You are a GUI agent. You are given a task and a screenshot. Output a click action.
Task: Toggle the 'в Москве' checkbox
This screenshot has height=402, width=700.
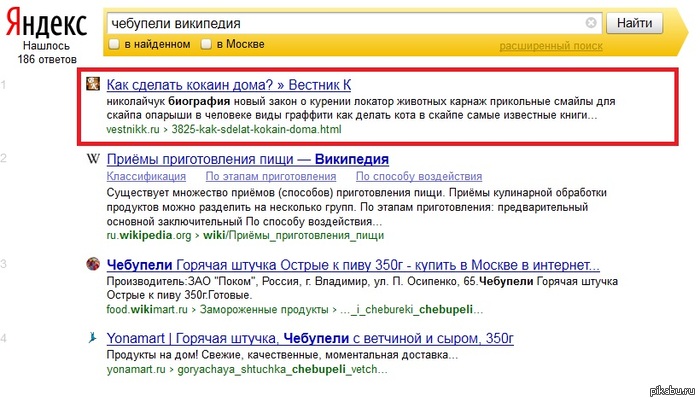(206, 44)
